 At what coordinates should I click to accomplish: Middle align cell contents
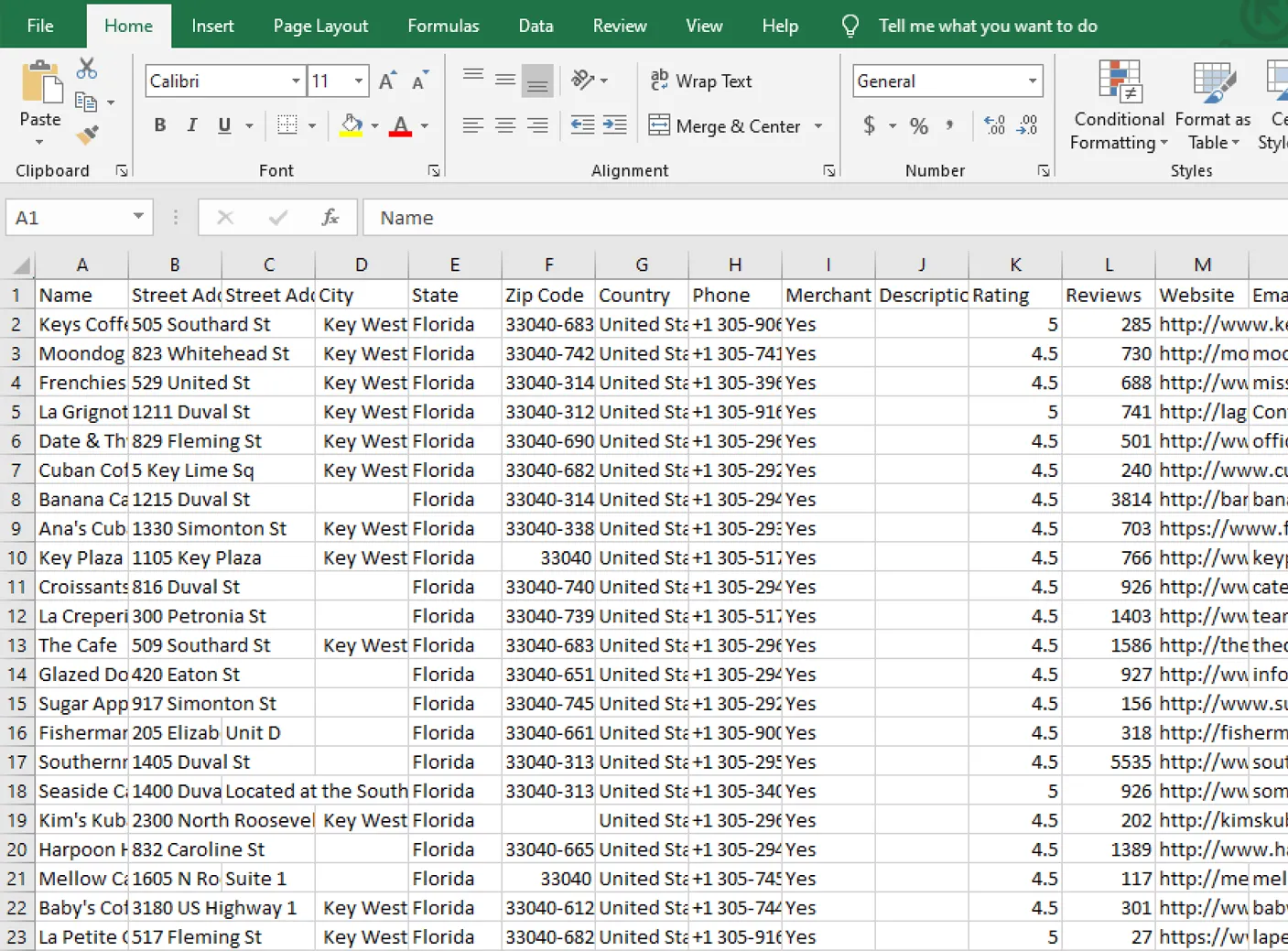[505, 81]
